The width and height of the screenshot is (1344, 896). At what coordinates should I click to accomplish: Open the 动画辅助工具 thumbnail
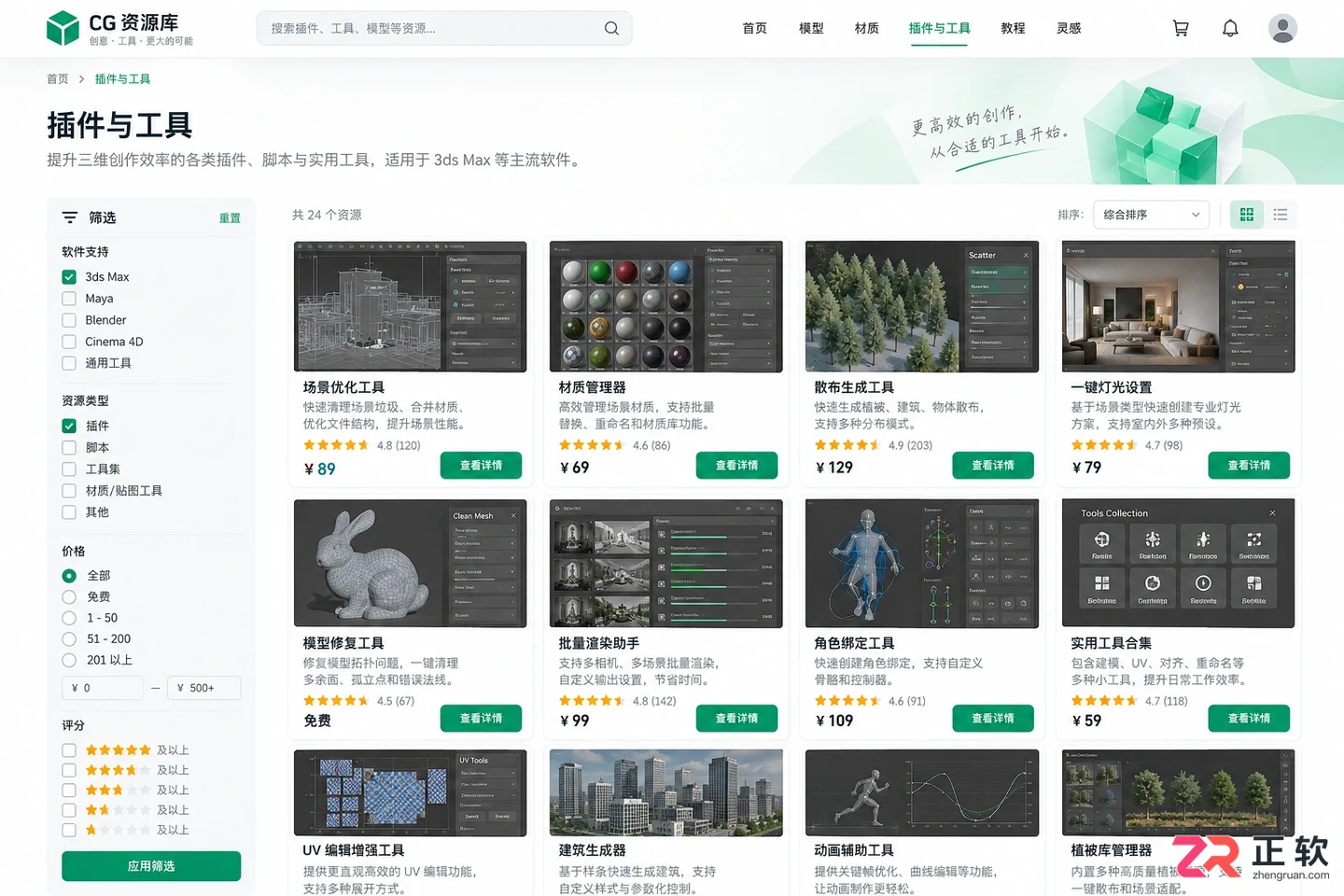tap(922, 792)
